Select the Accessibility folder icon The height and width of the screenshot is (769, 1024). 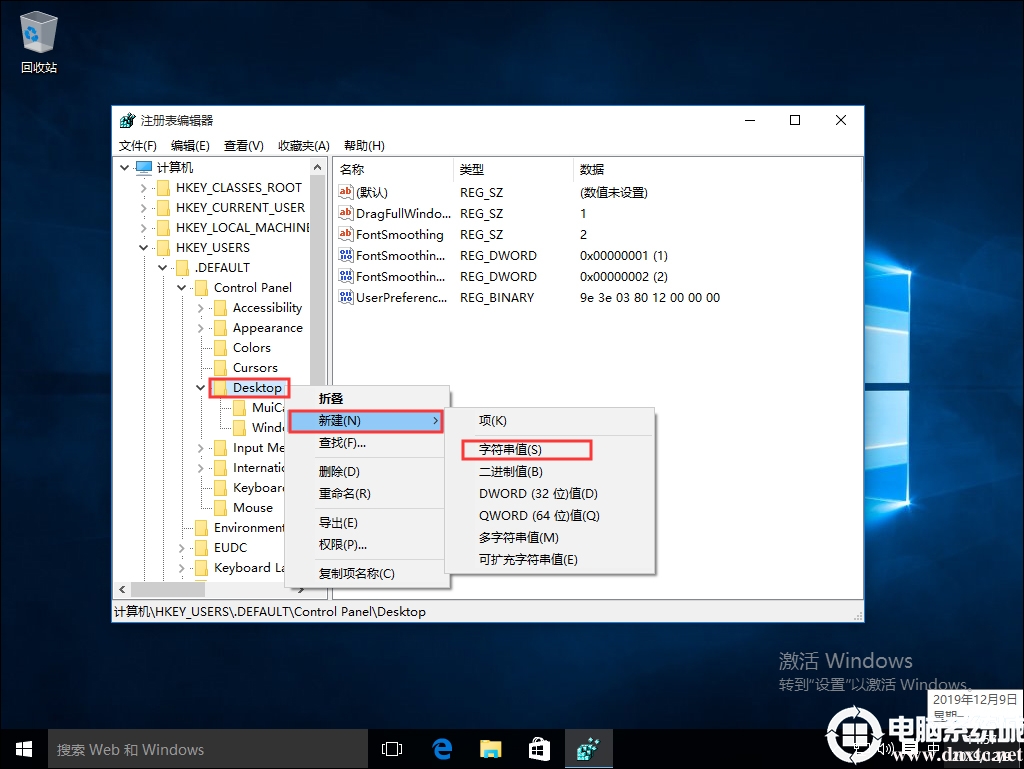pyautogui.click(x=221, y=308)
